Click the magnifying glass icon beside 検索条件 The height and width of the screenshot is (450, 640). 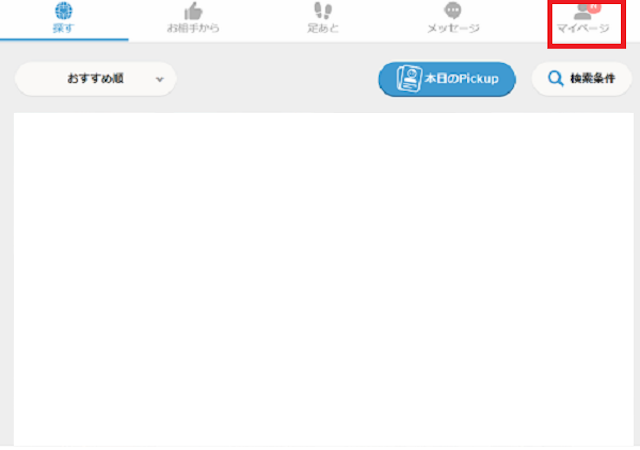[x=556, y=78]
